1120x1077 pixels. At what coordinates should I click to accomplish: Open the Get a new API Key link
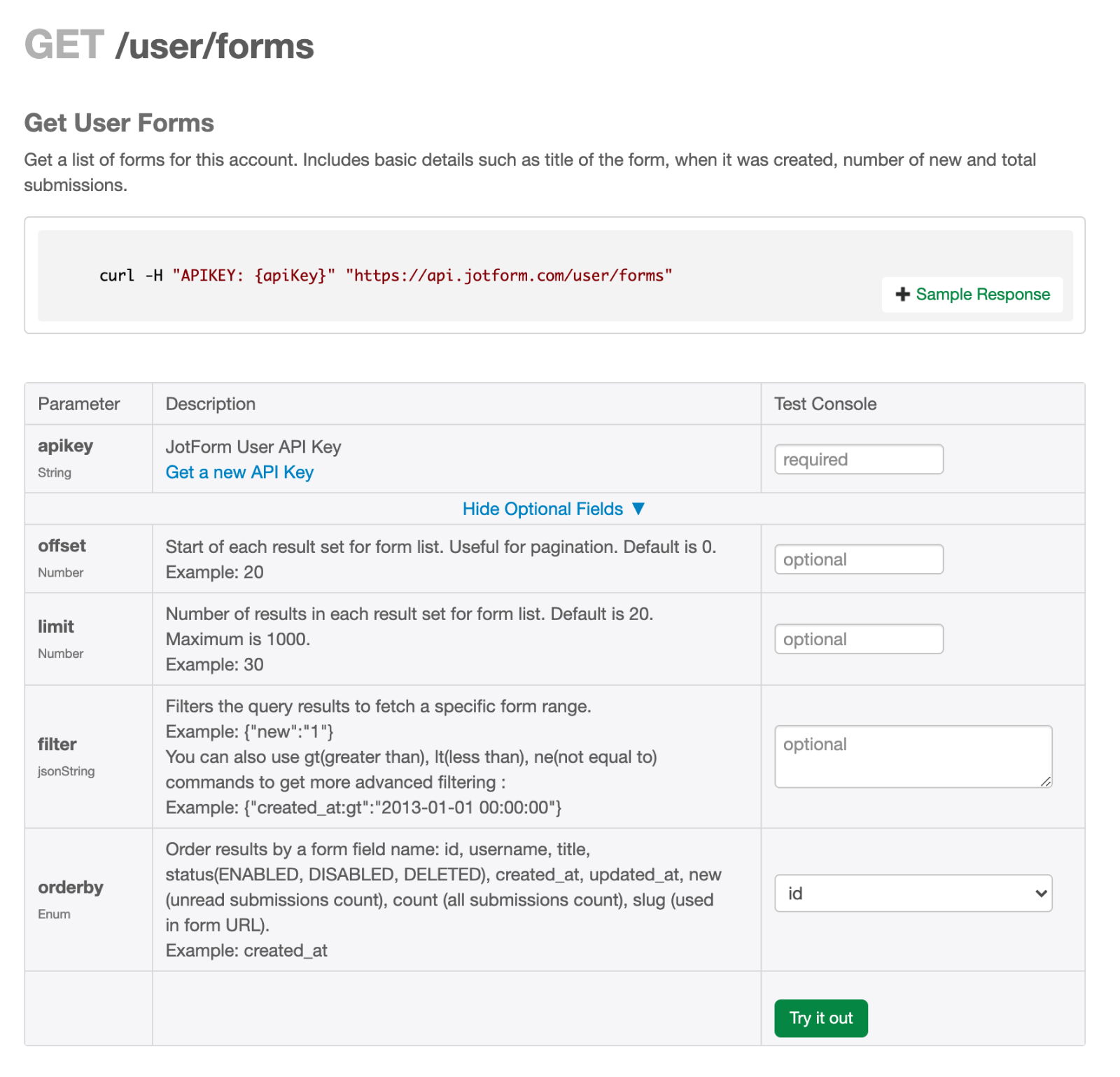click(x=239, y=472)
